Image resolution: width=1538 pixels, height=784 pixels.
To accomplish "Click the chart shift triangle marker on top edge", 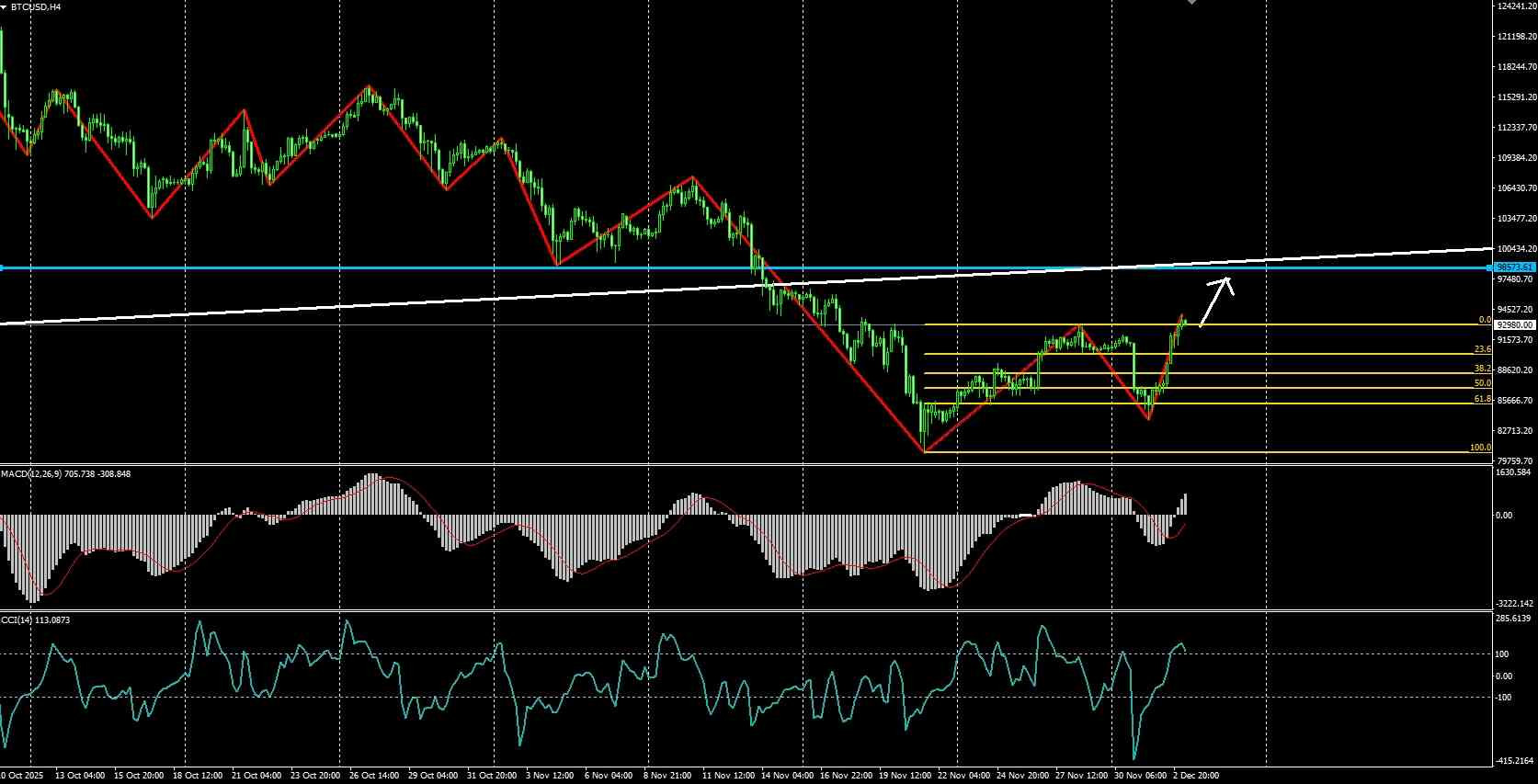I will 1192,3.
